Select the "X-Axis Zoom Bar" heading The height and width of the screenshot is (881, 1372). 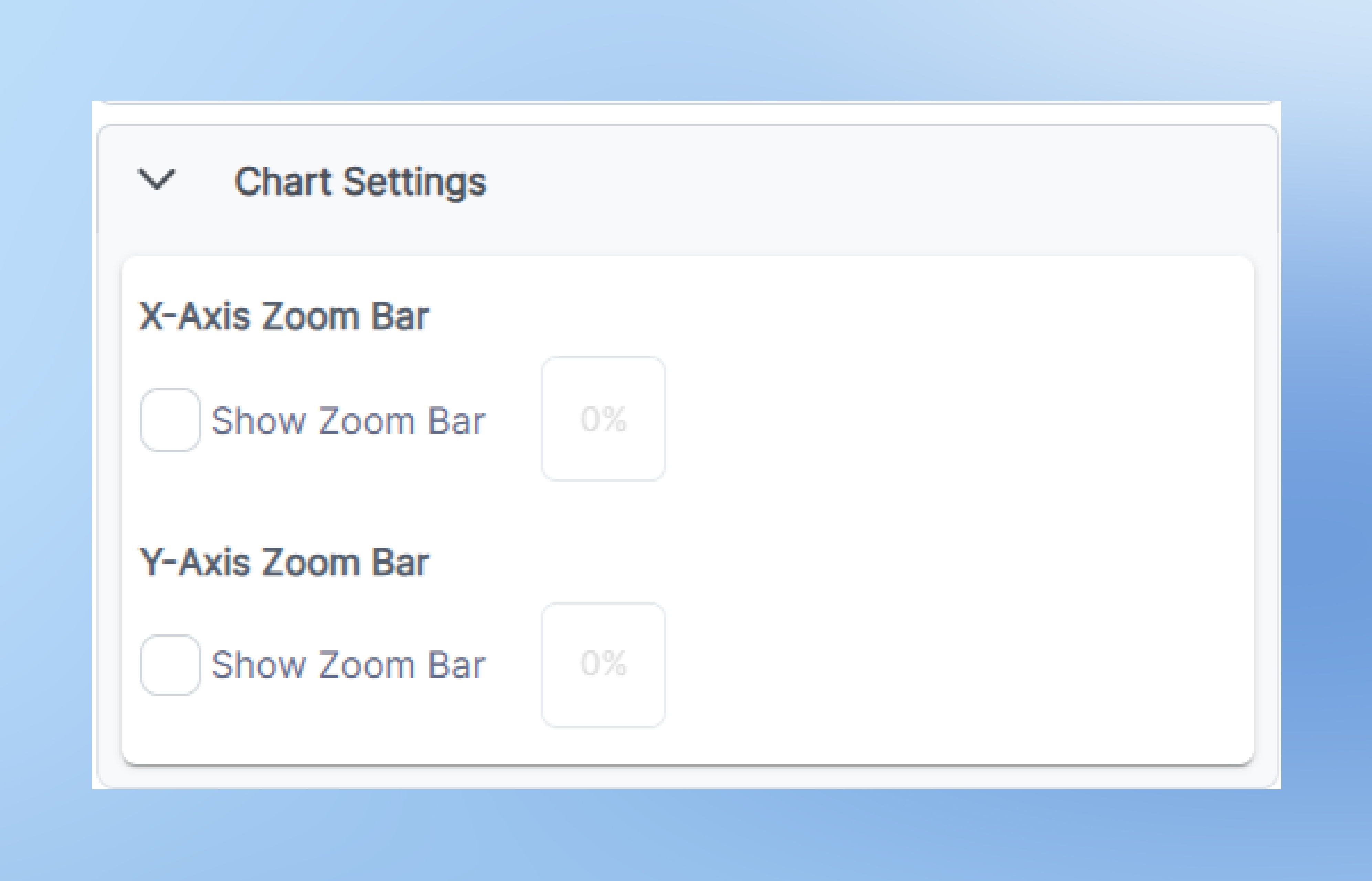click(284, 316)
